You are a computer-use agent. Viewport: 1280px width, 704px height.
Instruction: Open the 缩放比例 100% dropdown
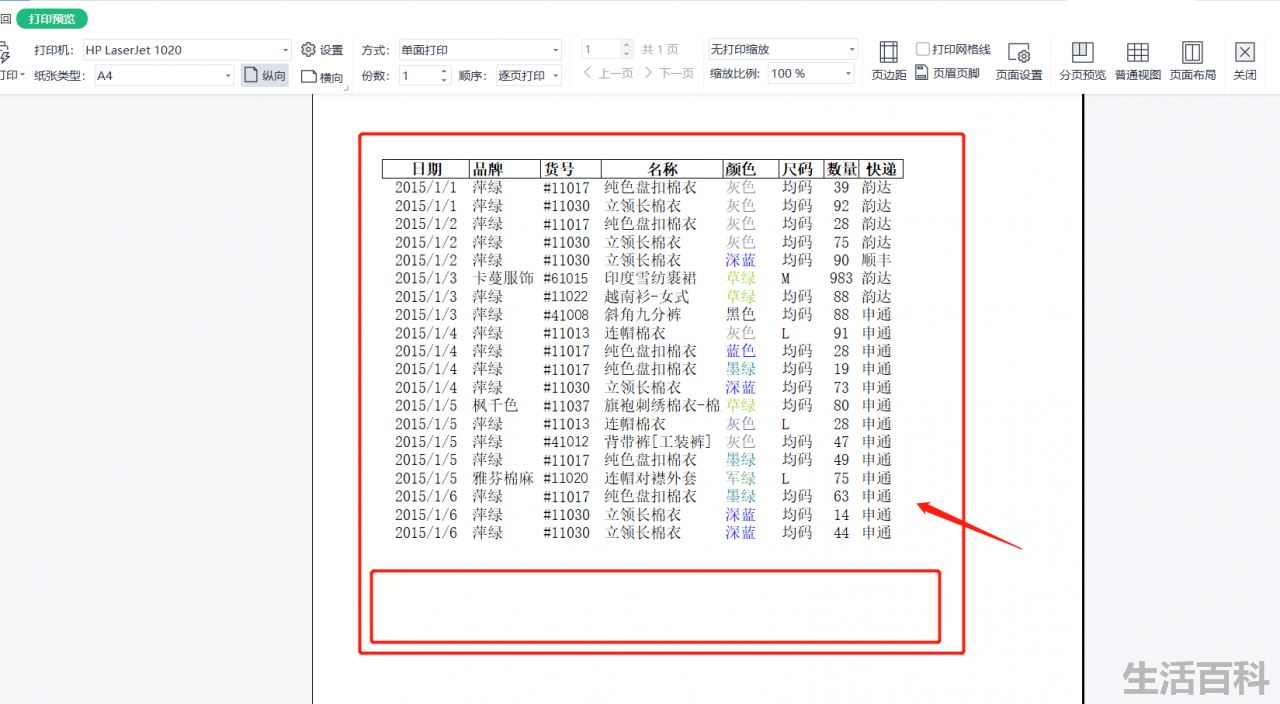[x=811, y=73]
